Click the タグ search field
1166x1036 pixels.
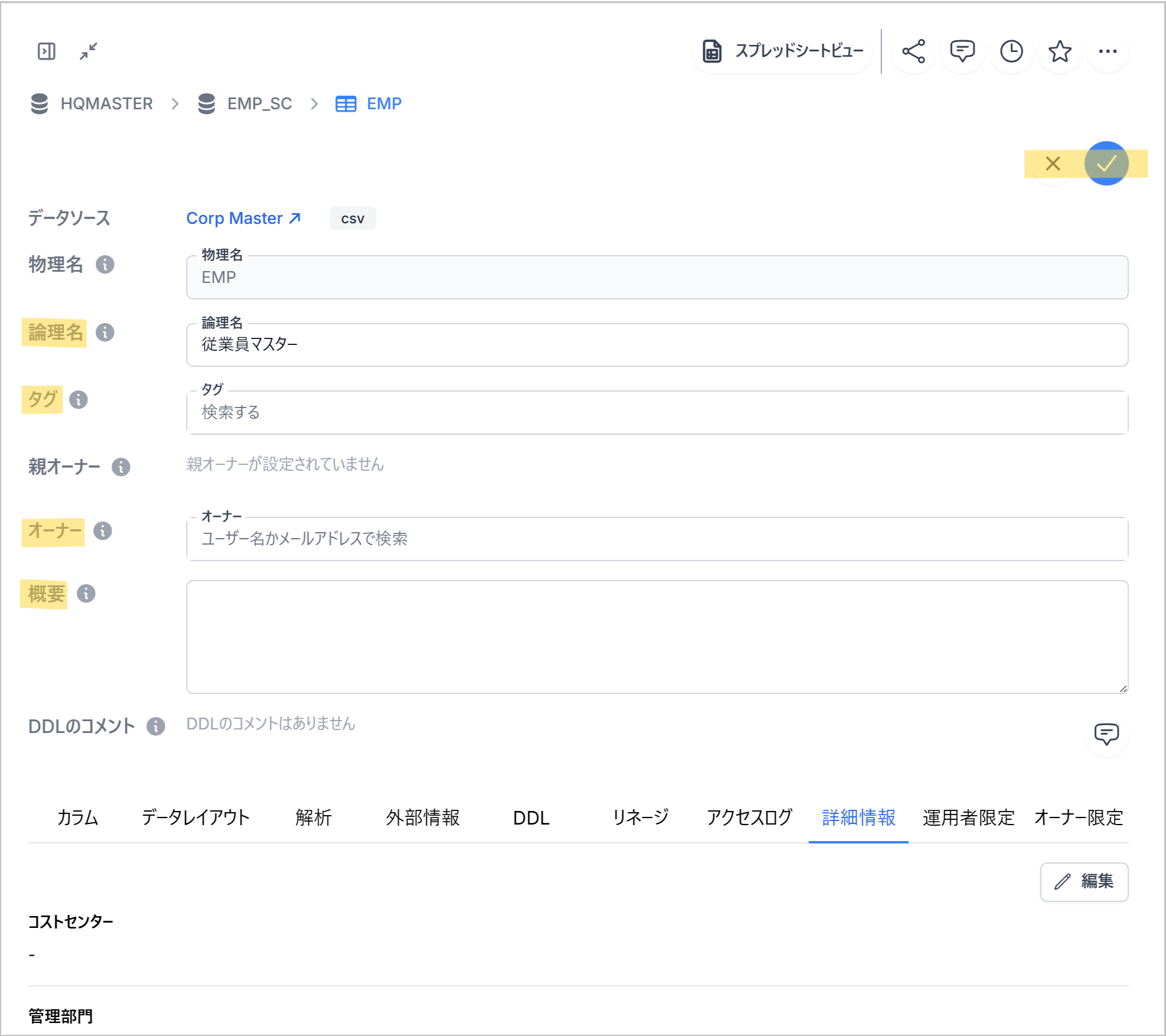[657, 412]
